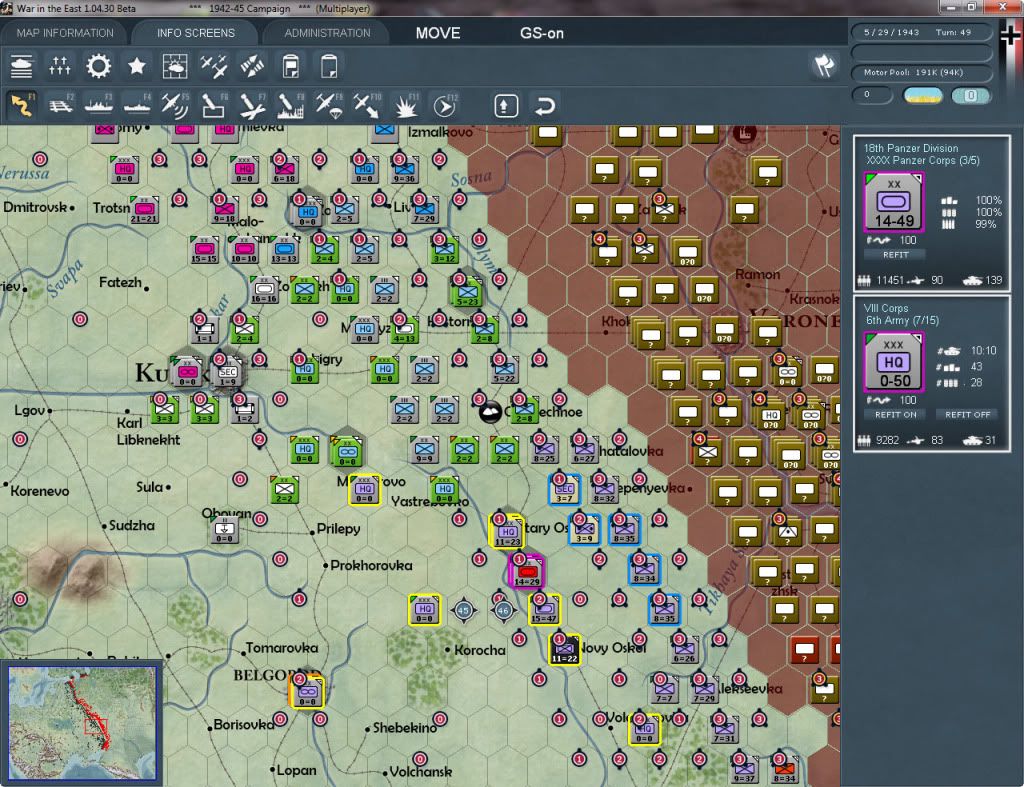Select the F6 bomb unit icon
The height and width of the screenshot is (787, 1024).
pyautogui.click(x=214, y=105)
